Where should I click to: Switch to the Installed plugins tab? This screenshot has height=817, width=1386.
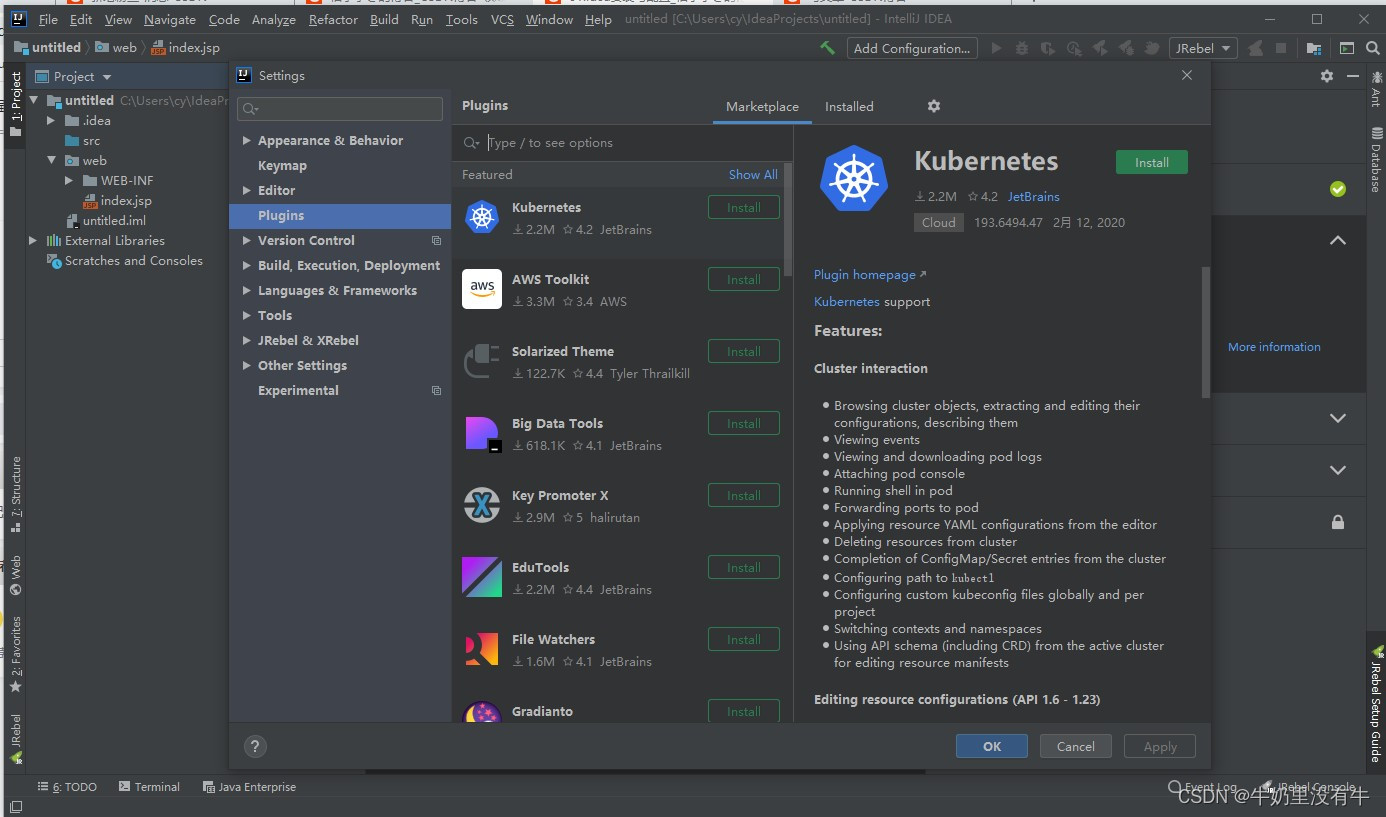tap(849, 106)
